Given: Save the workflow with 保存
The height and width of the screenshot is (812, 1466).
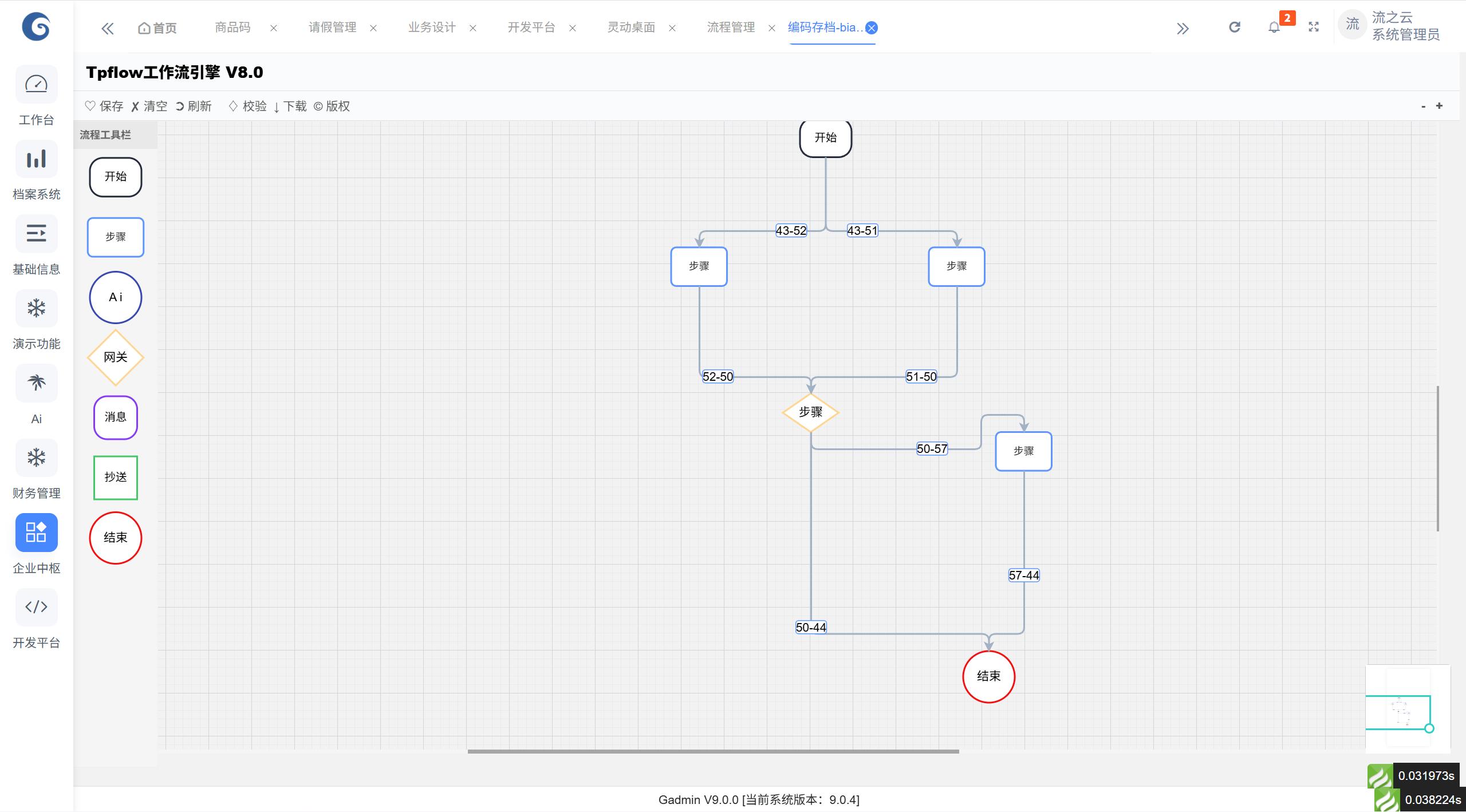Looking at the screenshot, I should 104,106.
